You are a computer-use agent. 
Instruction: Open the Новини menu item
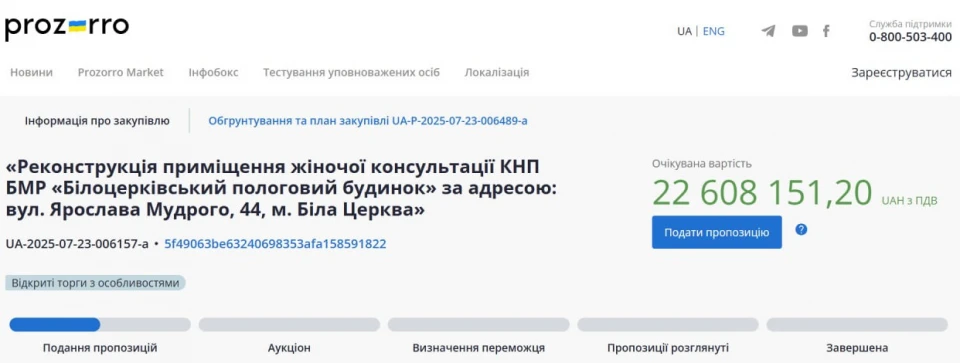pos(31,72)
